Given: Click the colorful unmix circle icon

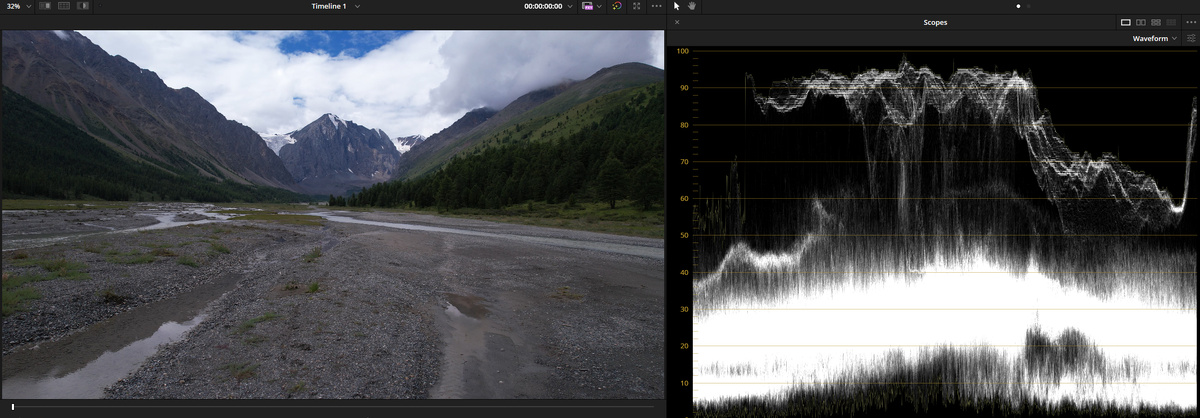Looking at the screenshot, I should tap(617, 6).
